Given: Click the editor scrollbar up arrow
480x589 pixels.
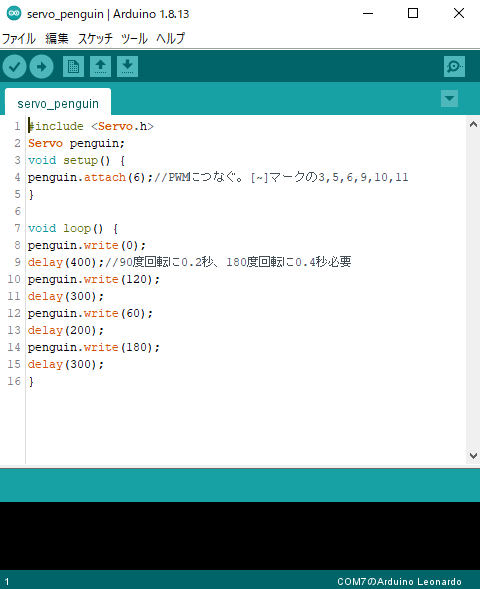Looking at the screenshot, I should click(x=473, y=124).
